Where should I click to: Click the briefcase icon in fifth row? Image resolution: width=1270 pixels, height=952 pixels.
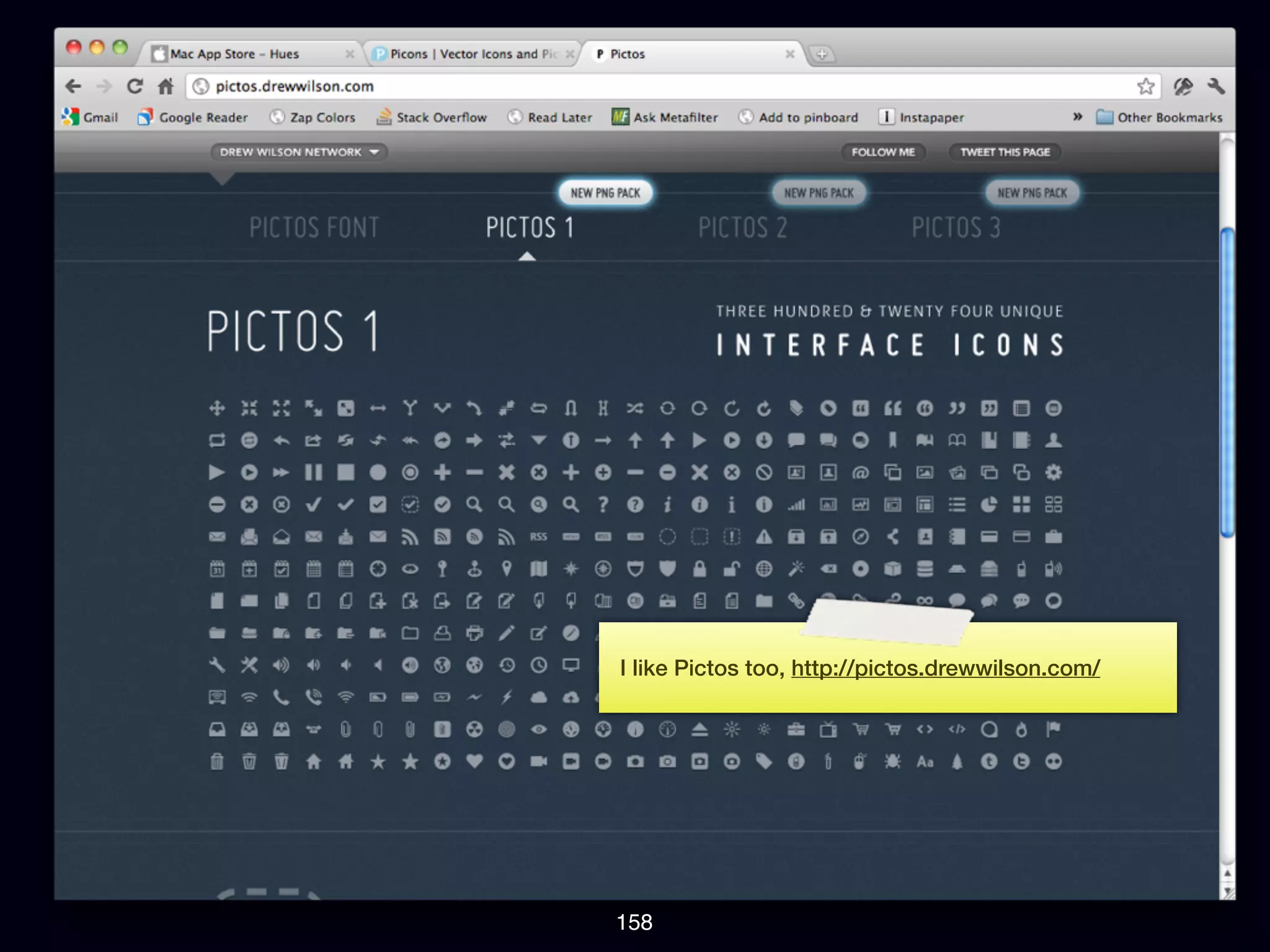coord(1053,537)
